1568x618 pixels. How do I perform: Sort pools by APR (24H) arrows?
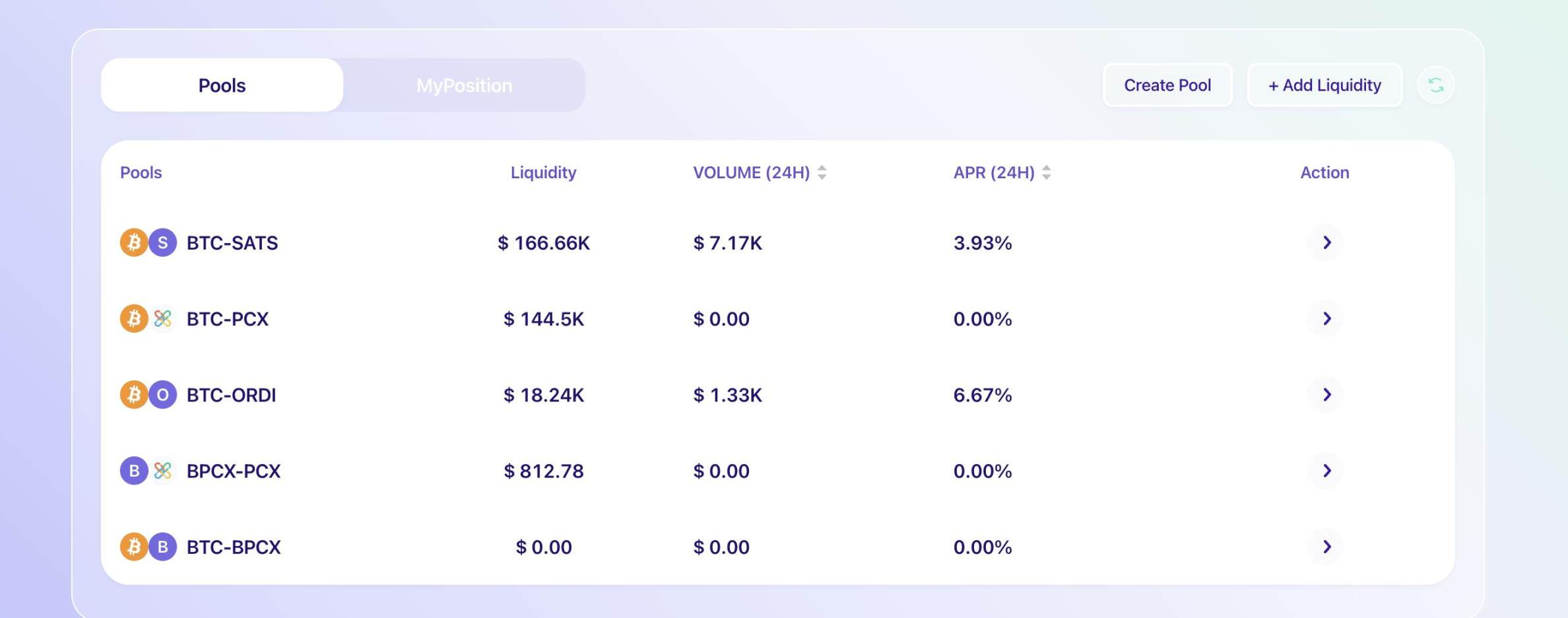tap(1046, 172)
